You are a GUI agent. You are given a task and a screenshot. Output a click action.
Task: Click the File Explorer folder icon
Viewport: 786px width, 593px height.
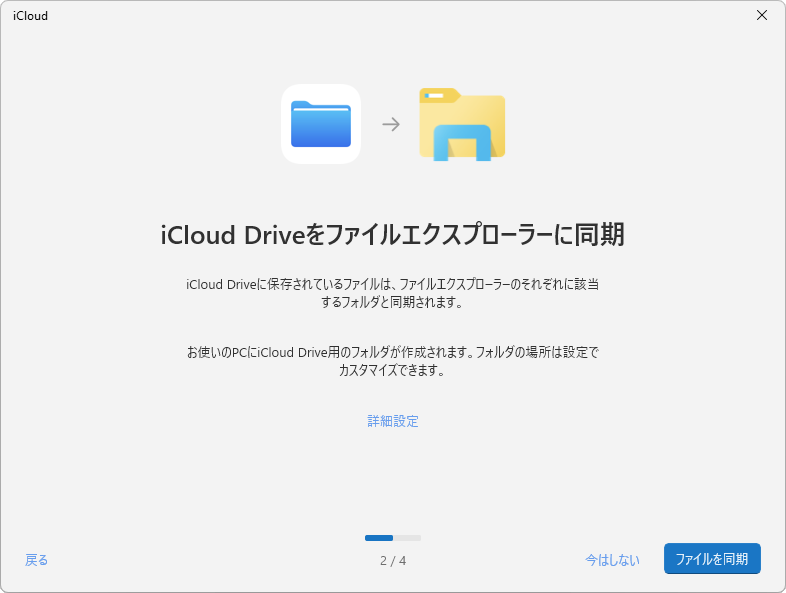point(462,124)
